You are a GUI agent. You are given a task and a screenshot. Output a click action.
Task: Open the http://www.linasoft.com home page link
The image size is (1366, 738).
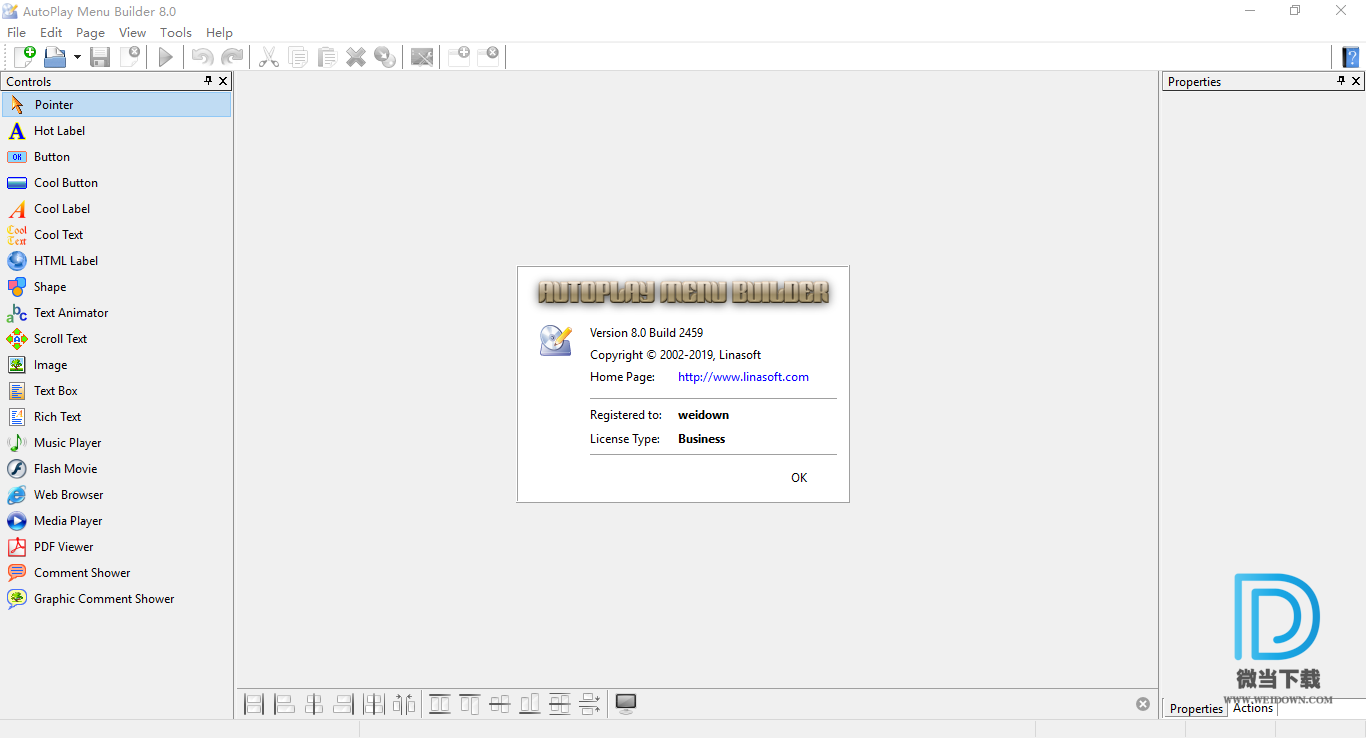pyautogui.click(x=743, y=377)
